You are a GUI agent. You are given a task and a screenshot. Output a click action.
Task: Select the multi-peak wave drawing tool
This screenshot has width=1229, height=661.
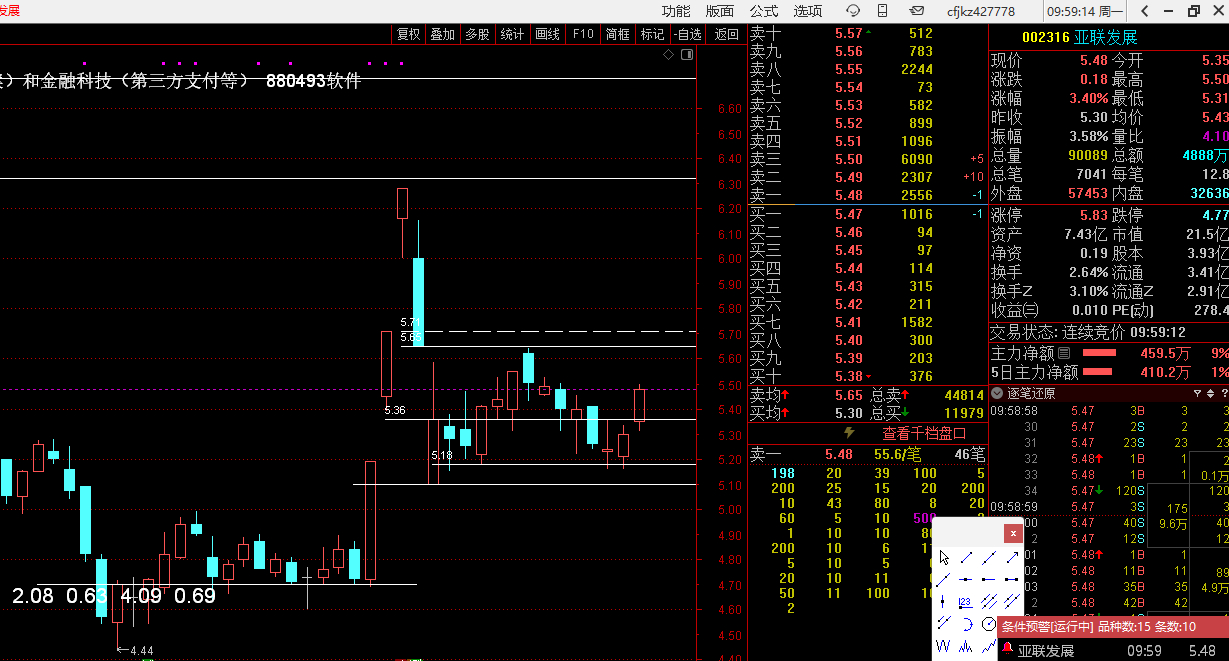pos(966,646)
